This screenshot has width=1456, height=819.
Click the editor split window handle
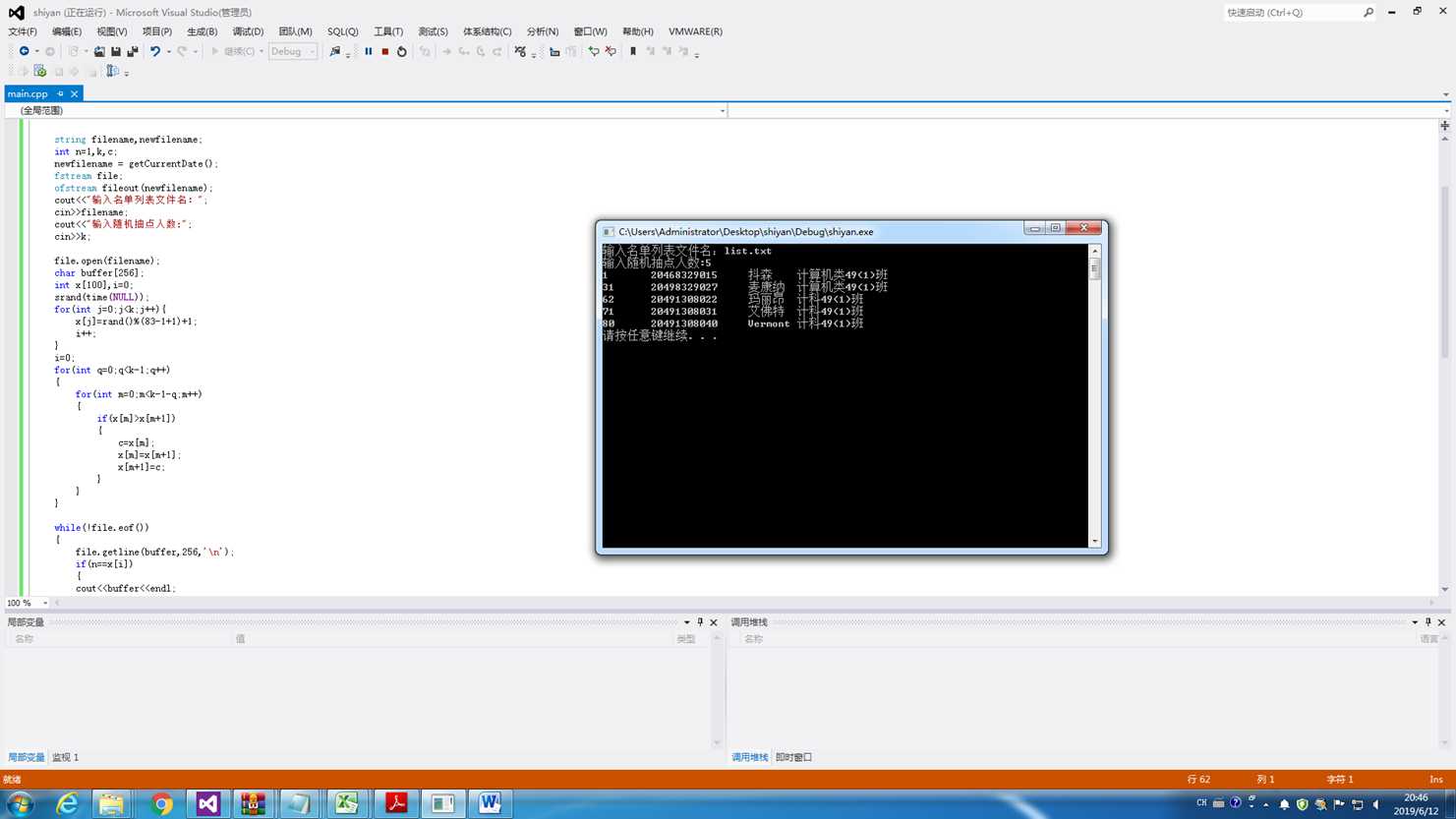1445,126
